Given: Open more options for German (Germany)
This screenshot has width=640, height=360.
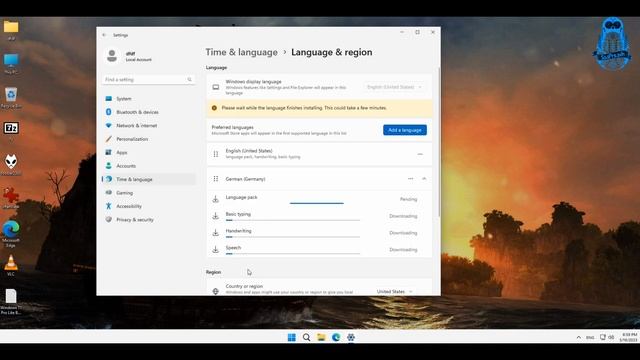Looking at the screenshot, I should pos(411,179).
